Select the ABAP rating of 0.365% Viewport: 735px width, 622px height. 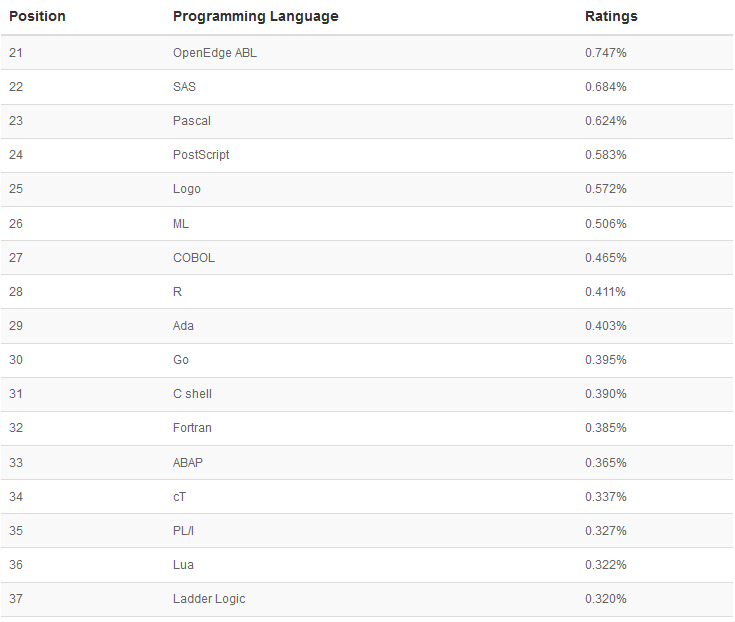click(x=605, y=463)
